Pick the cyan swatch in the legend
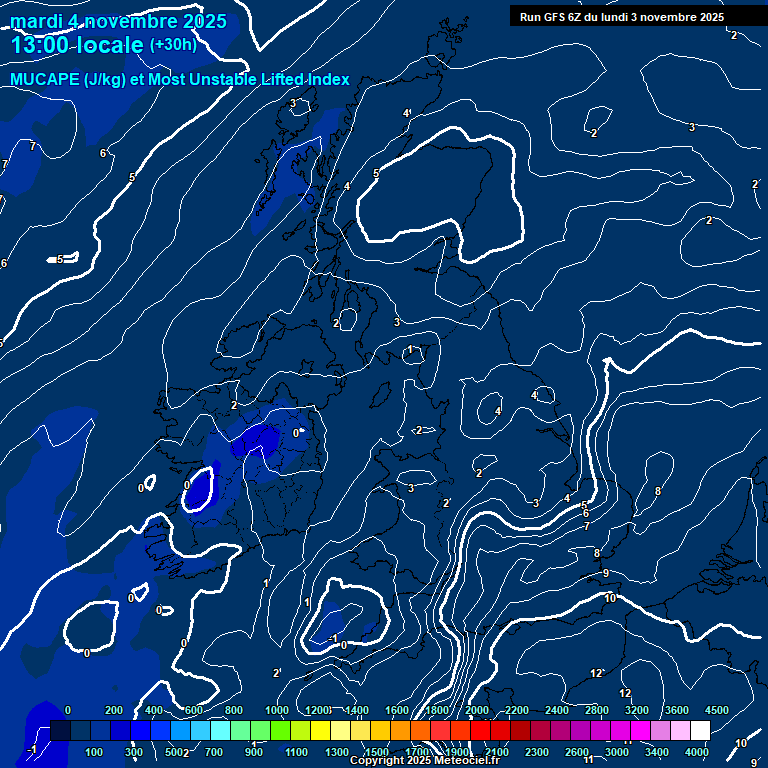The height and width of the screenshot is (768, 768). pos(220,730)
